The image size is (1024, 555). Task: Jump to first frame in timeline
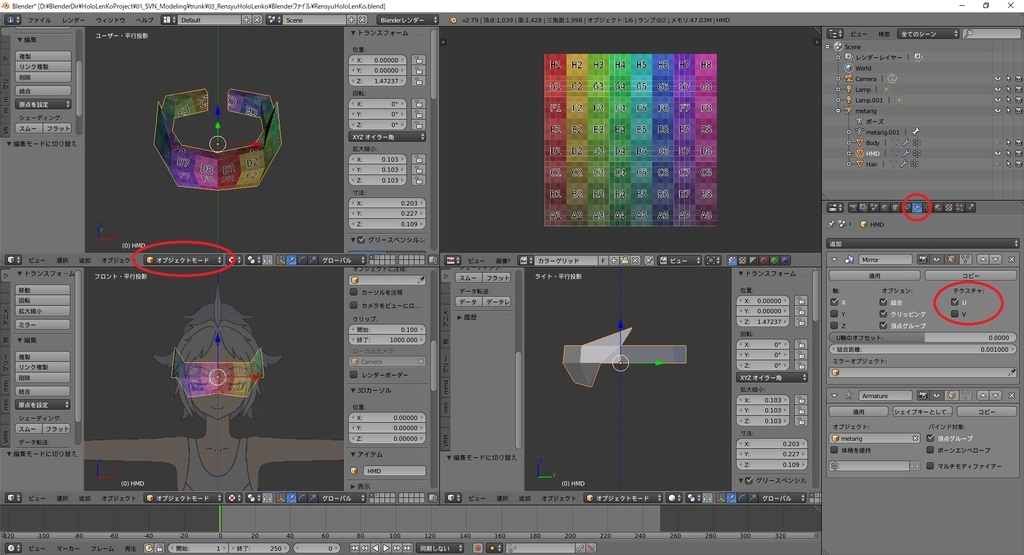355,548
